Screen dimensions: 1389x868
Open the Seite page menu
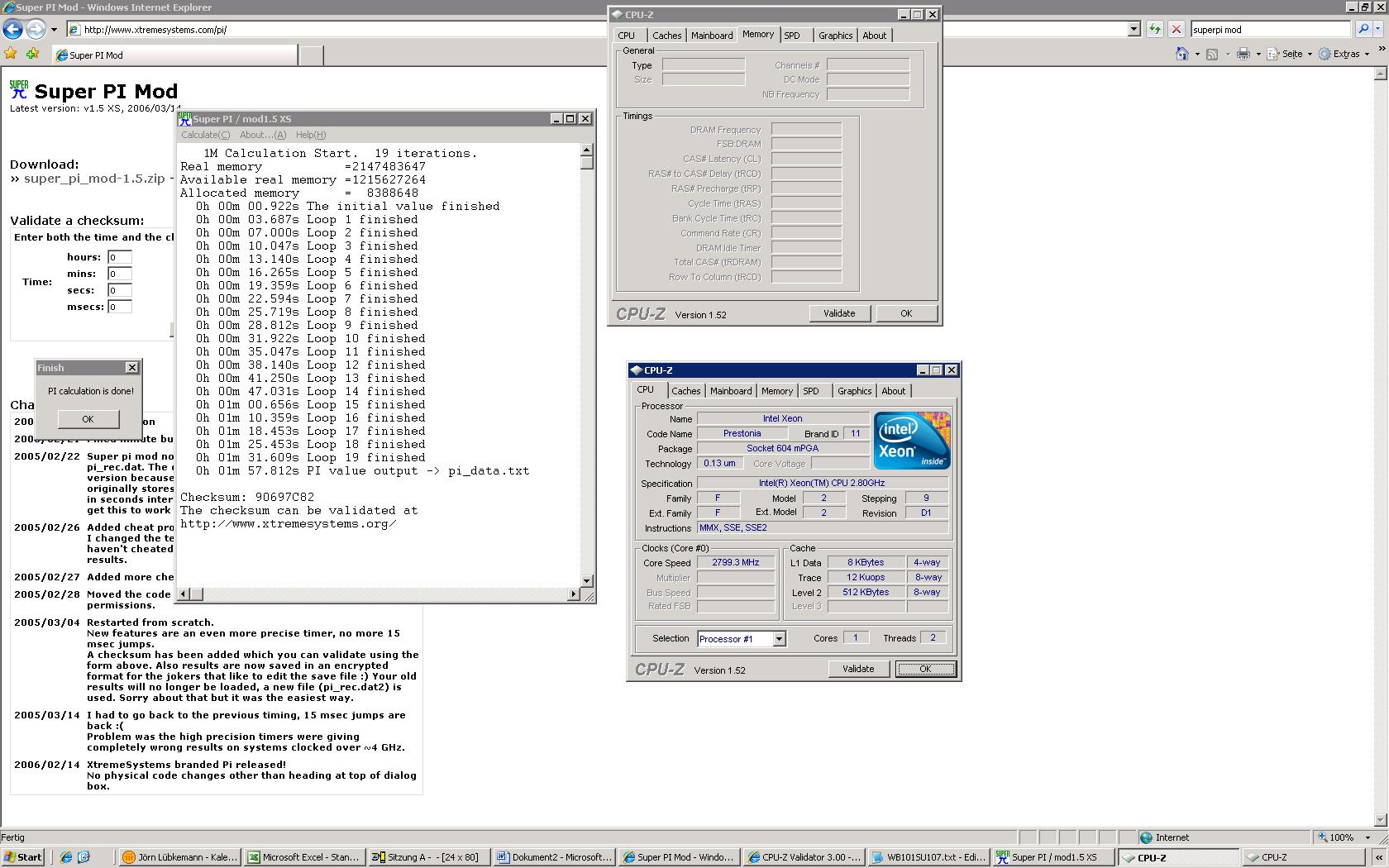tap(1289, 54)
